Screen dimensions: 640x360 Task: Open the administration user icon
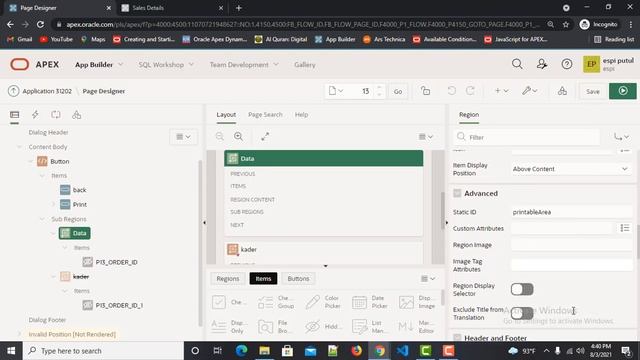tap(542, 64)
